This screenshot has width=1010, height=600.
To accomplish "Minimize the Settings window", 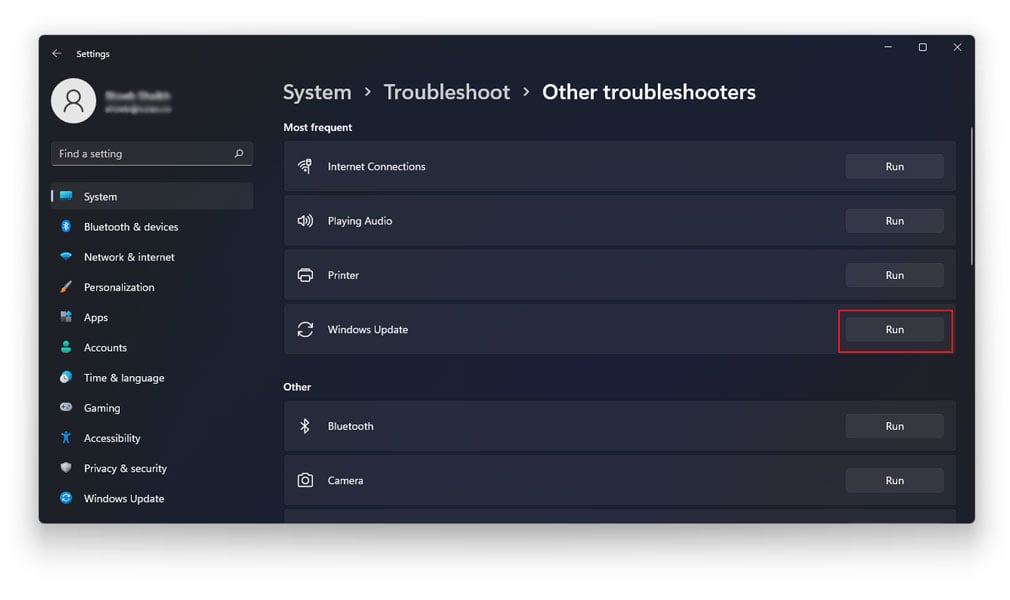I will point(888,47).
